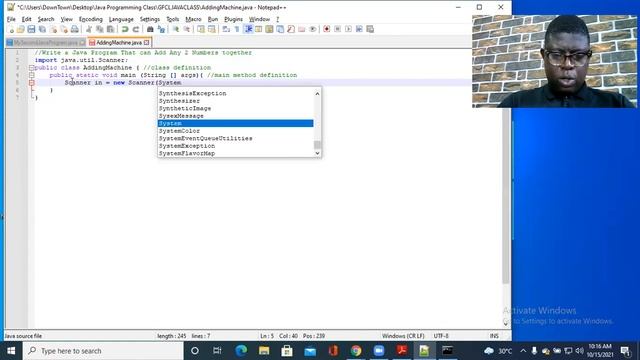
Task: Run macro multiple times icon
Action: click(x=359, y=29)
